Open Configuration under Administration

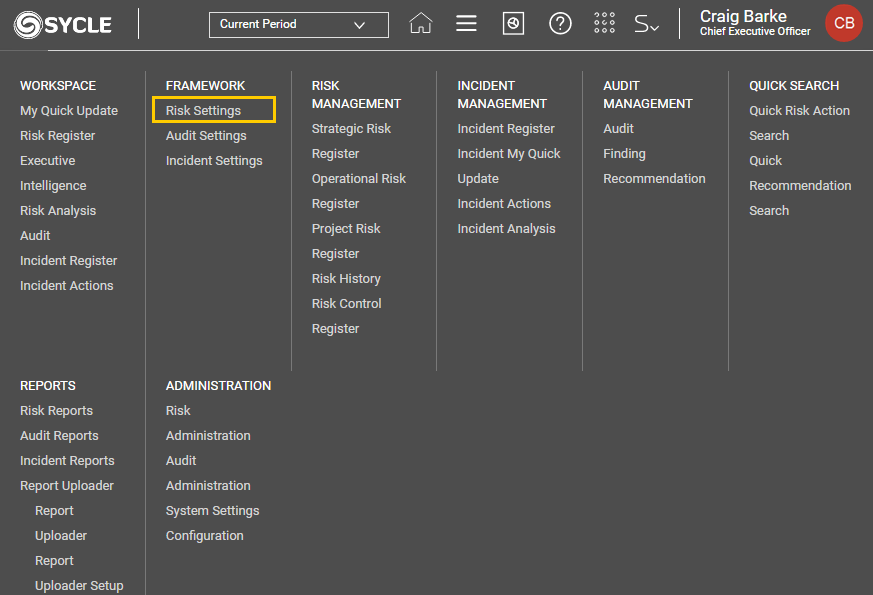tap(204, 536)
